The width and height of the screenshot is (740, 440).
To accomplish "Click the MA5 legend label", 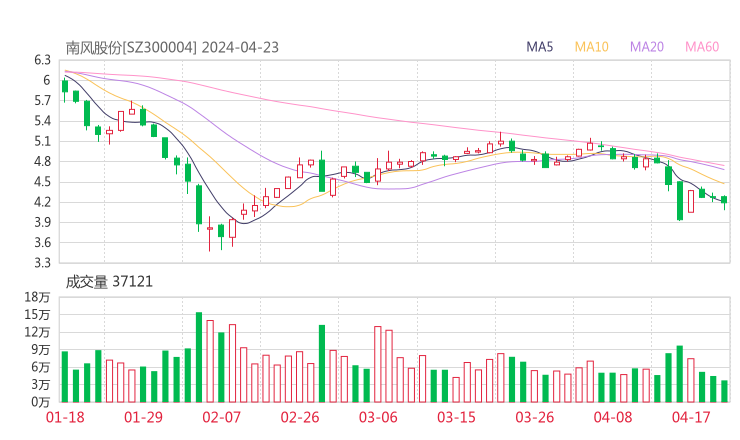I will pos(539,47).
